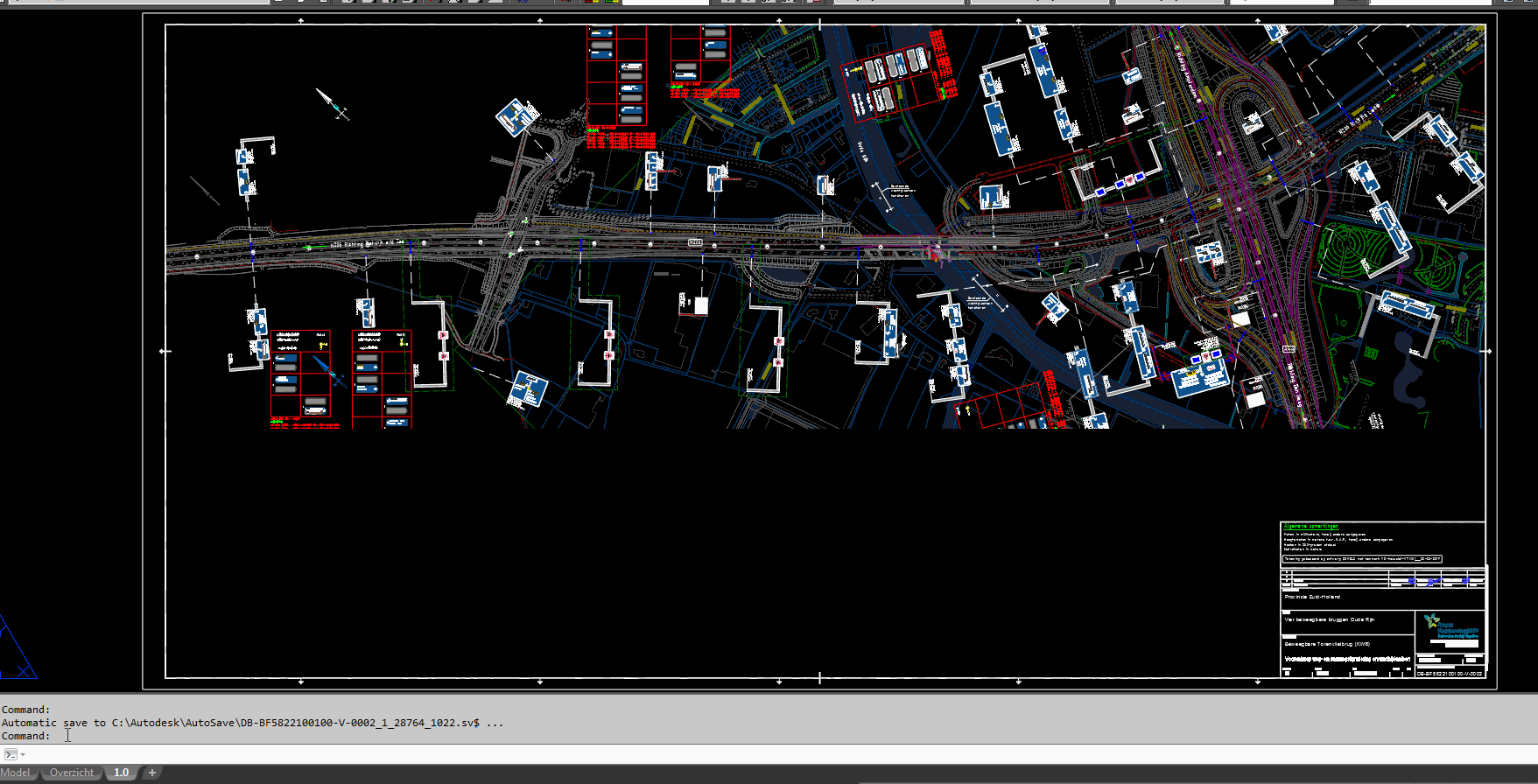Add a new layout with plus button
Screen dimensions: 1538x784
coord(152,773)
